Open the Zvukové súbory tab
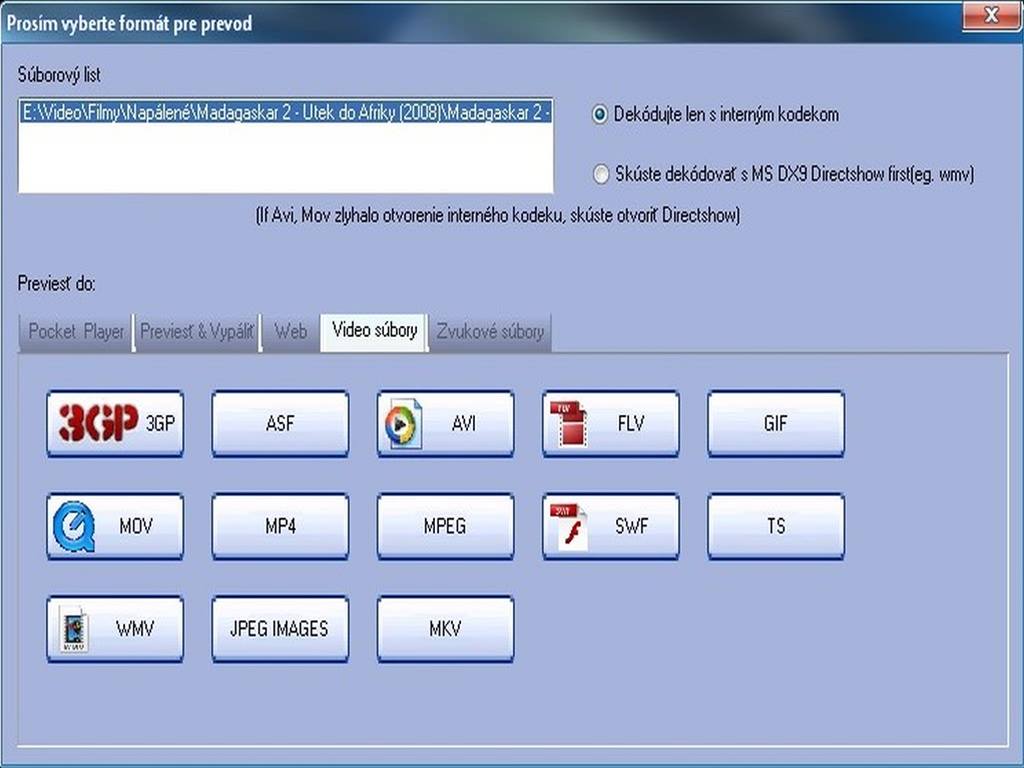 pos(490,332)
